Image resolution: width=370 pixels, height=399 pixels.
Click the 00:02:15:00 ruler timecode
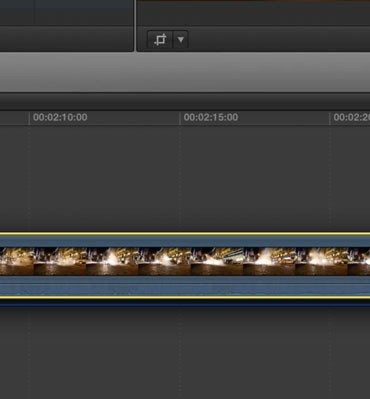211,117
